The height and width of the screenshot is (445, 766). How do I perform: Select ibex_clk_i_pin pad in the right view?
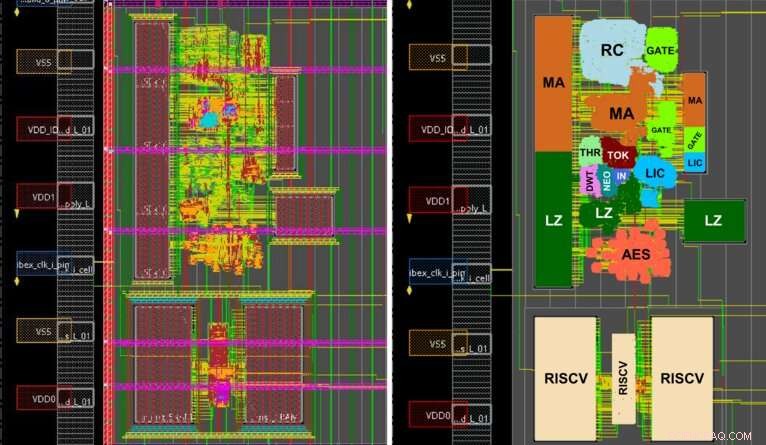click(x=438, y=272)
